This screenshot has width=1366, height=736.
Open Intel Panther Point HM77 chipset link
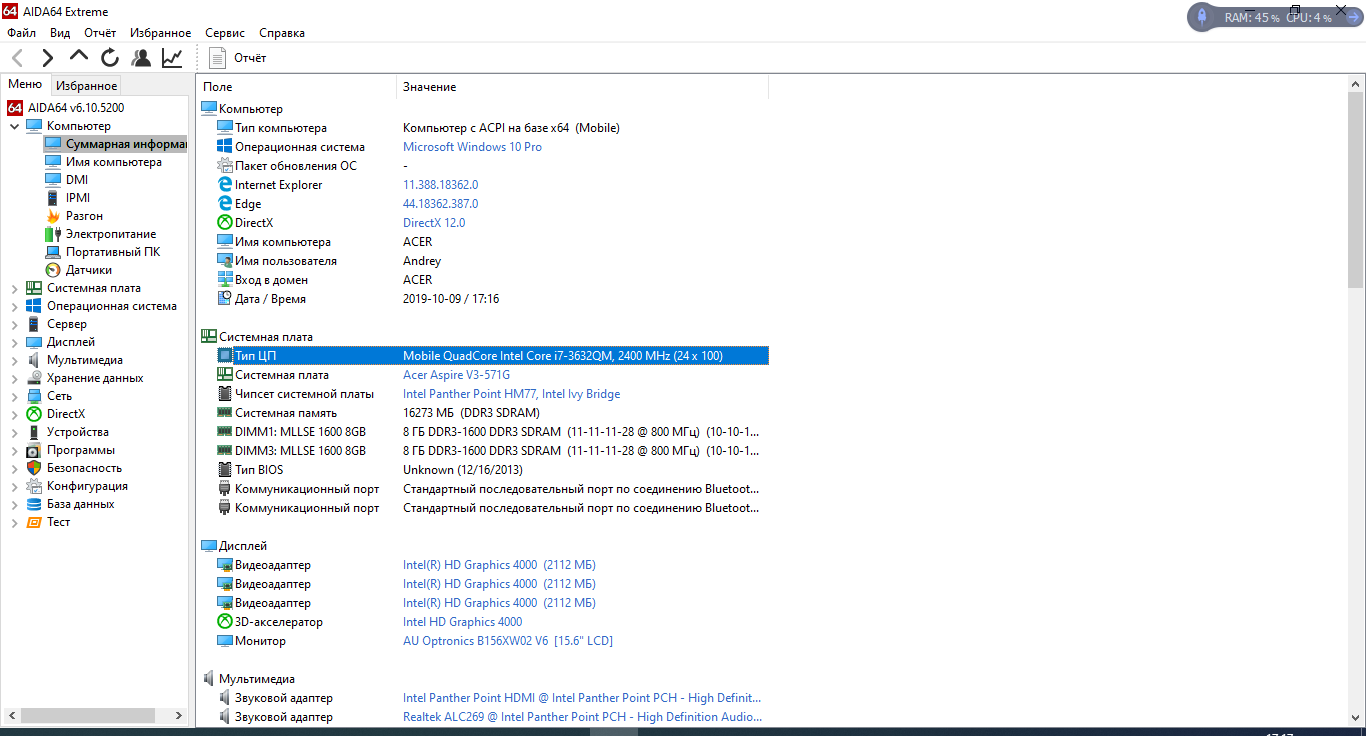(x=511, y=394)
